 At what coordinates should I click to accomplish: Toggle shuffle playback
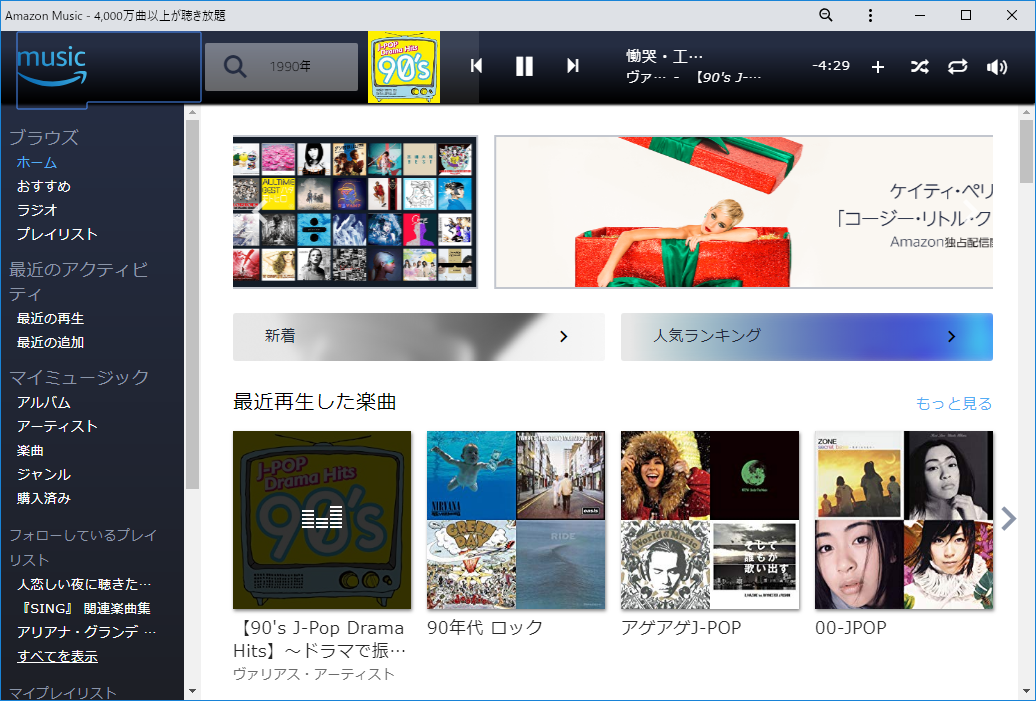(919, 67)
